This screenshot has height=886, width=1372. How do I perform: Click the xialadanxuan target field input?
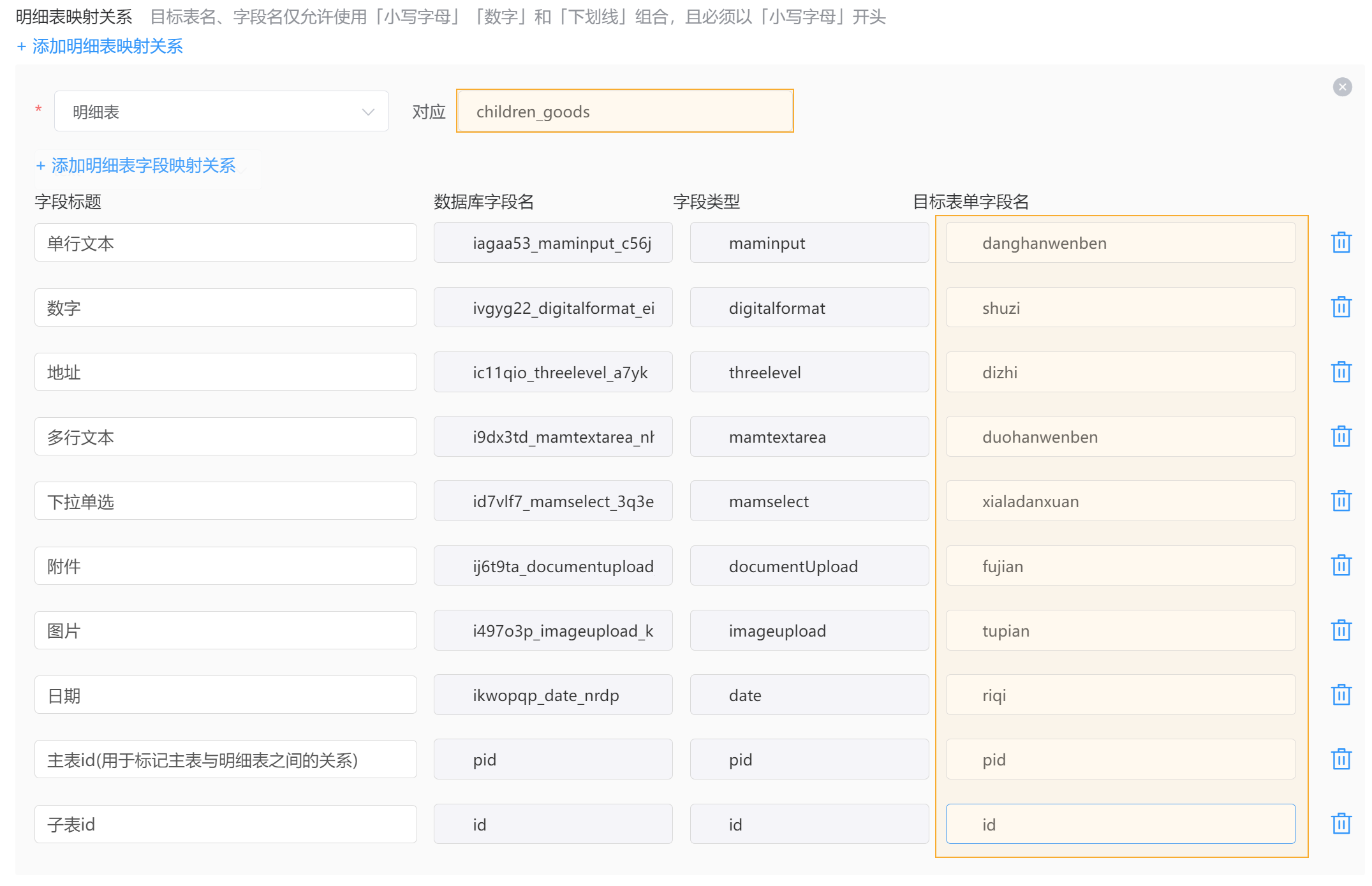(1120, 501)
